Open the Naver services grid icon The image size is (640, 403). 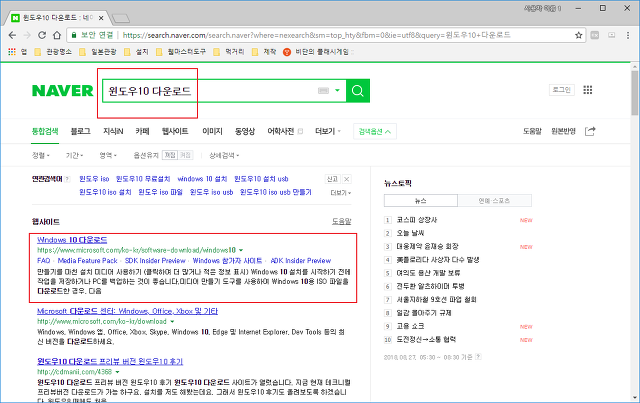[587, 90]
